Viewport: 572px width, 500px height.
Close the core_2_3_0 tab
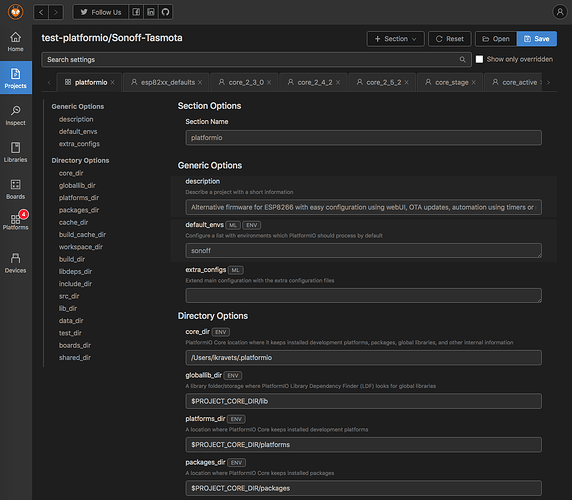point(269,82)
